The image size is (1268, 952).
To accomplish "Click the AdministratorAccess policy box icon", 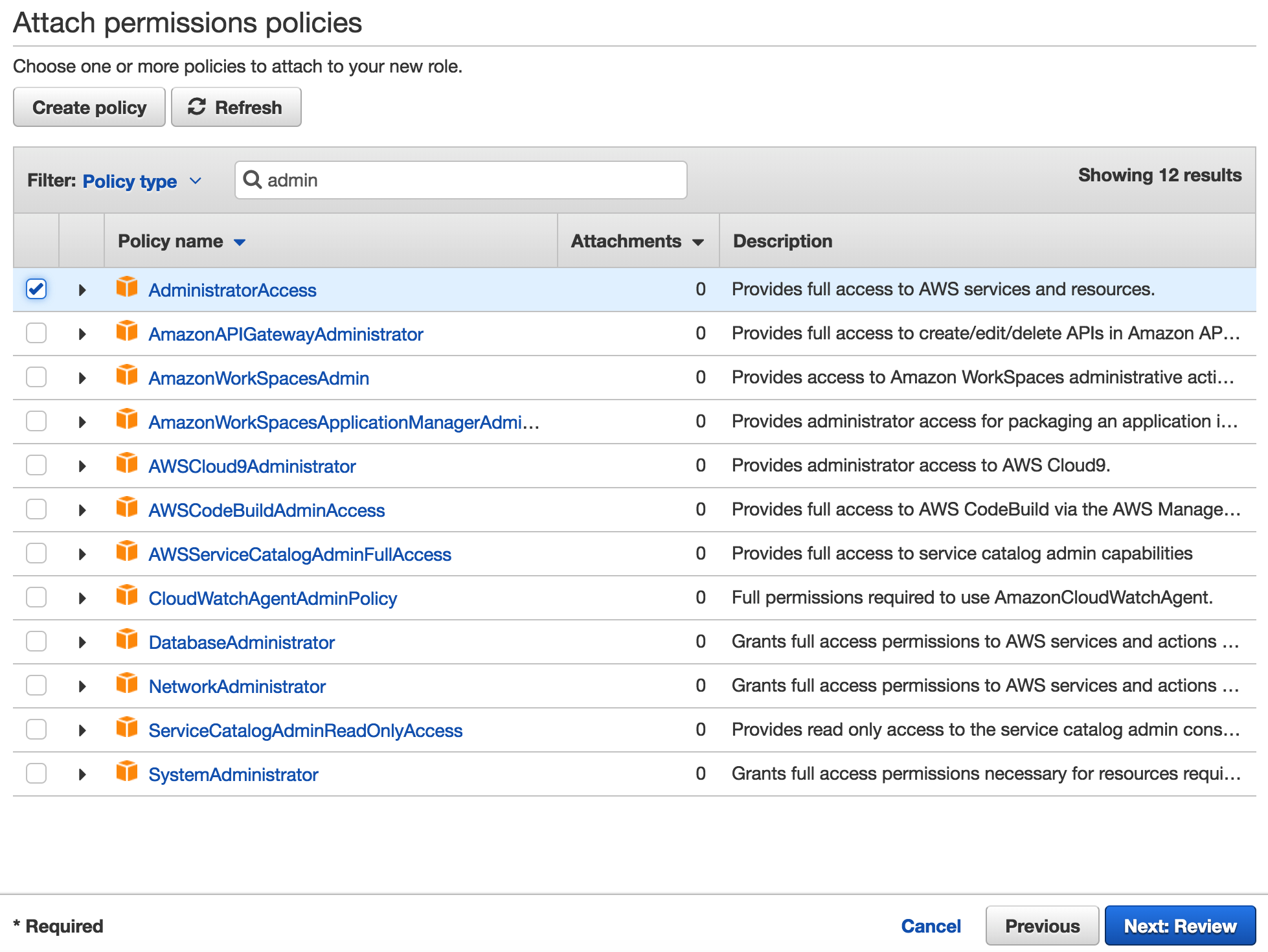I will (x=127, y=286).
